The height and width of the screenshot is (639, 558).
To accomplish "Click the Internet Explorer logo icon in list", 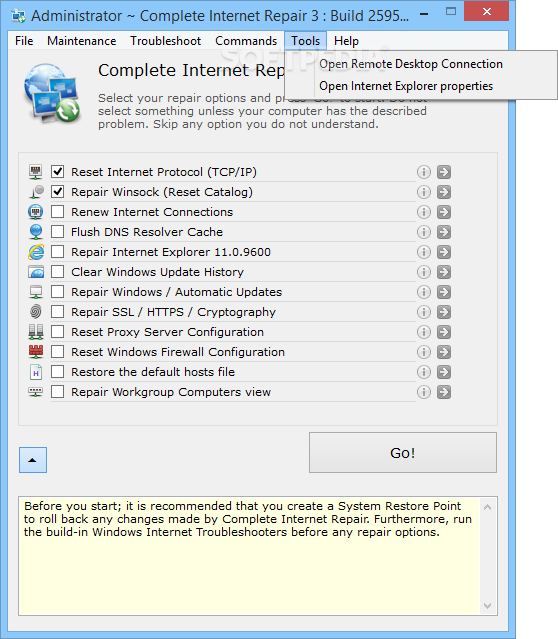I will [x=36, y=252].
